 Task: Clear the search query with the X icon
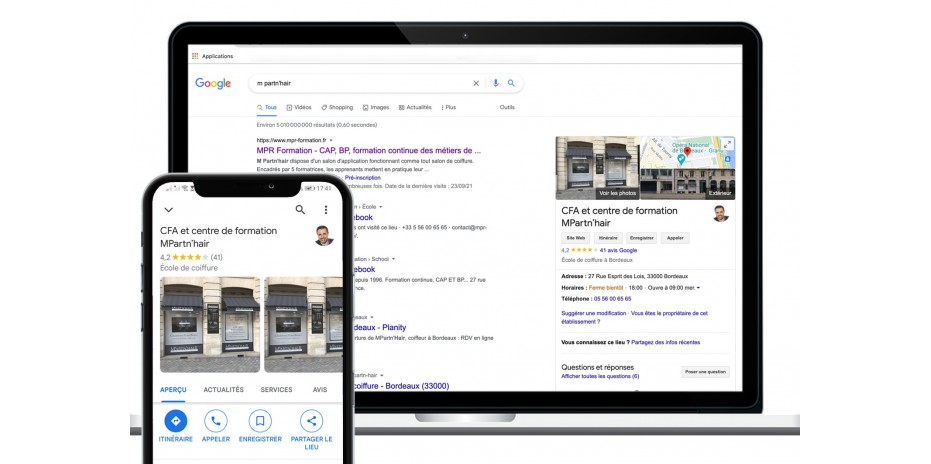click(476, 84)
